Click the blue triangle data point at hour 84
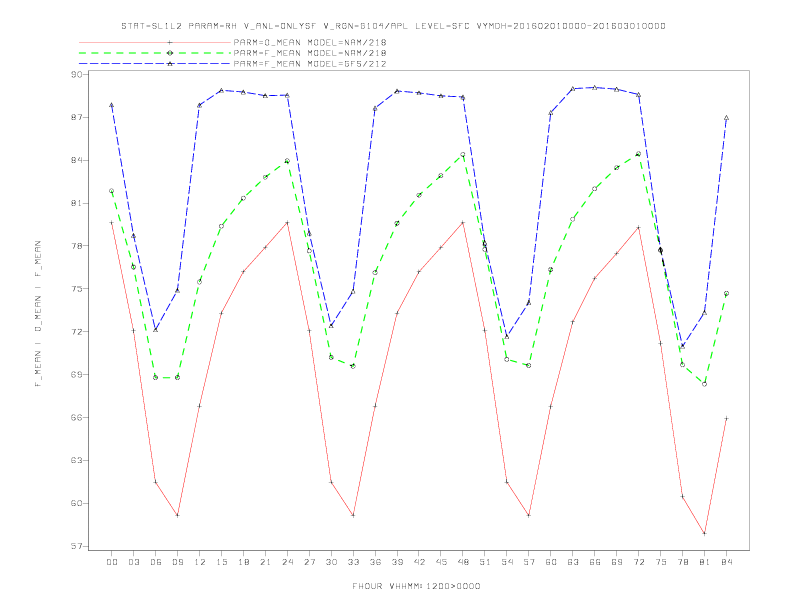This screenshot has height=612, width=792. [x=726, y=118]
